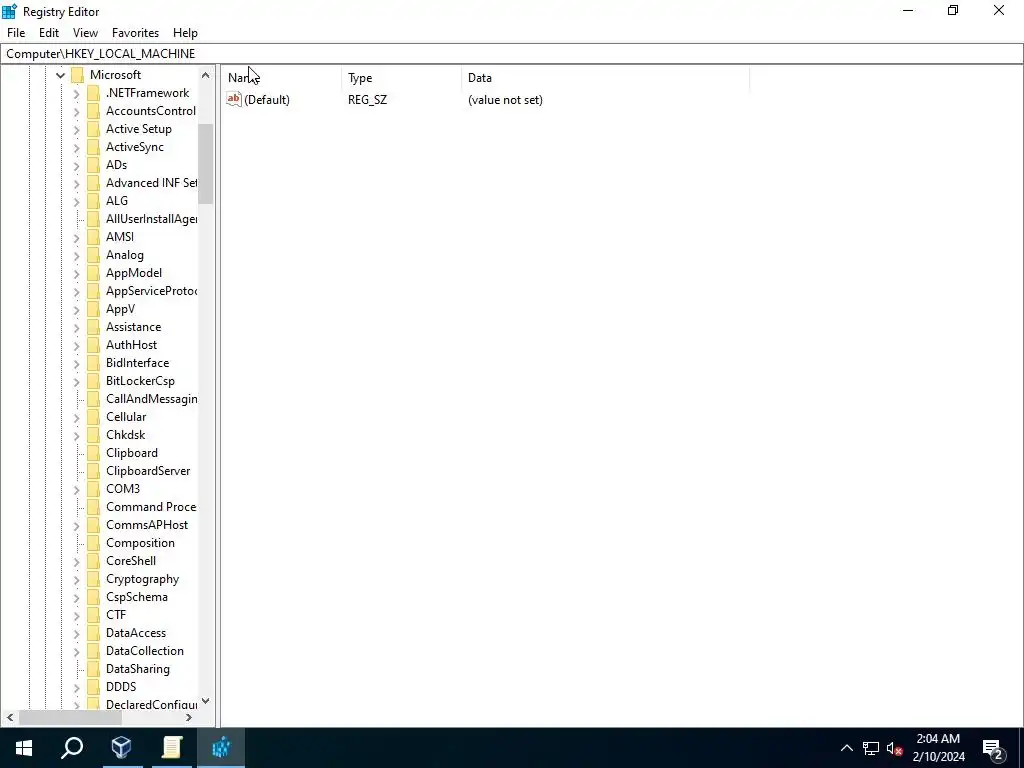
Task: Sort values by Data column header
Action: 605,78
